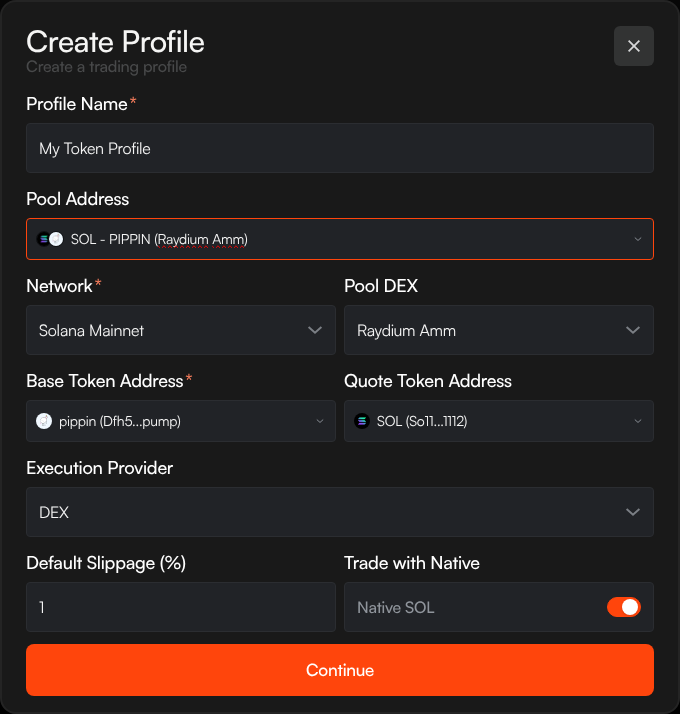
Task: Open the Execution Provider dropdown
Action: tap(339, 512)
